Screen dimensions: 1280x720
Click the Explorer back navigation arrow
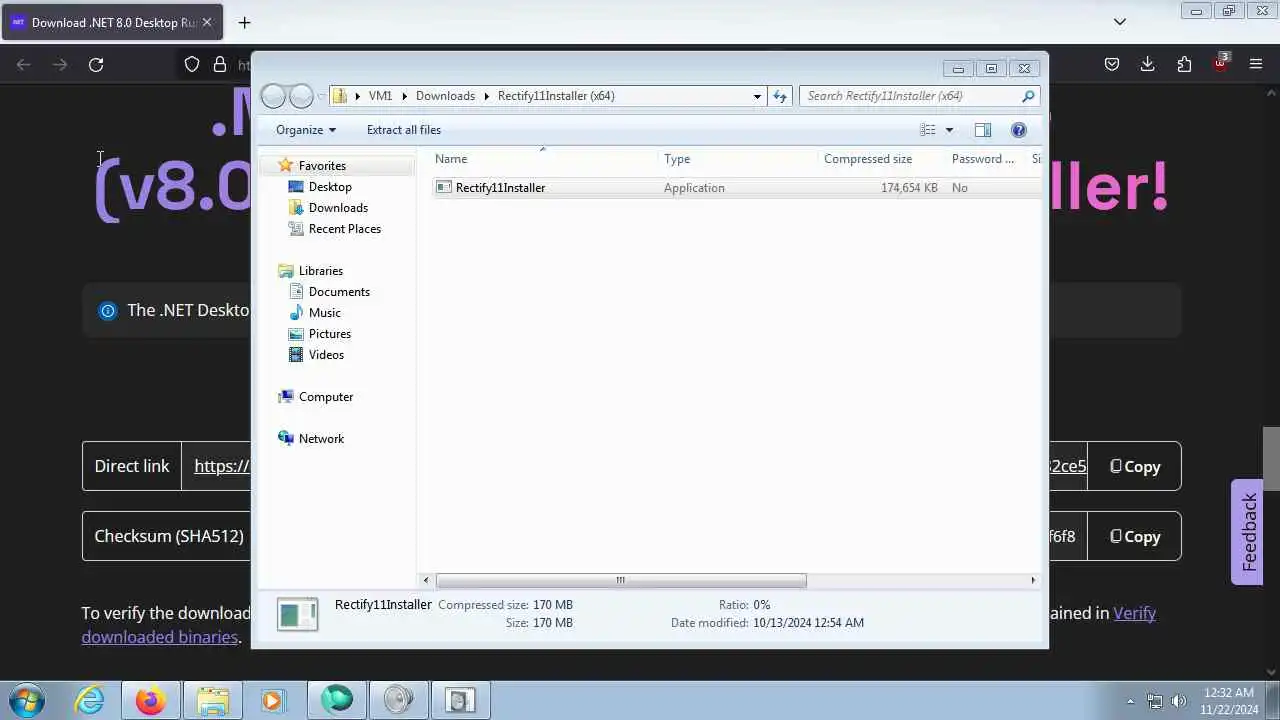[273, 96]
